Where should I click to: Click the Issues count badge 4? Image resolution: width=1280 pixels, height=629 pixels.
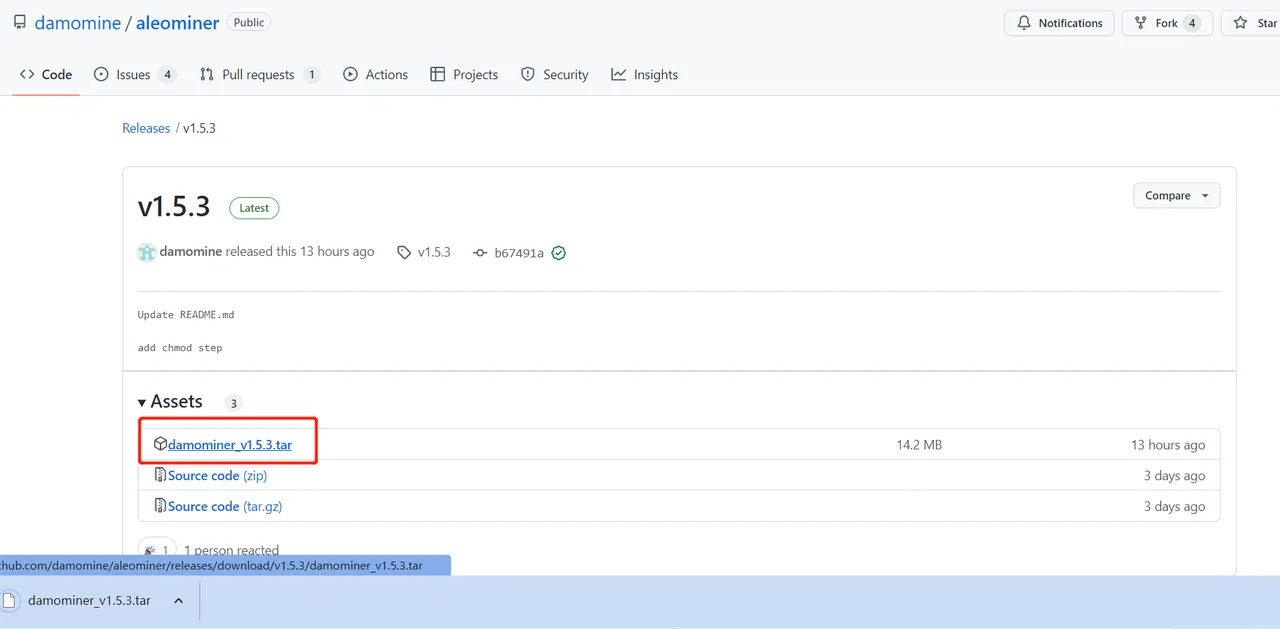(167, 74)
